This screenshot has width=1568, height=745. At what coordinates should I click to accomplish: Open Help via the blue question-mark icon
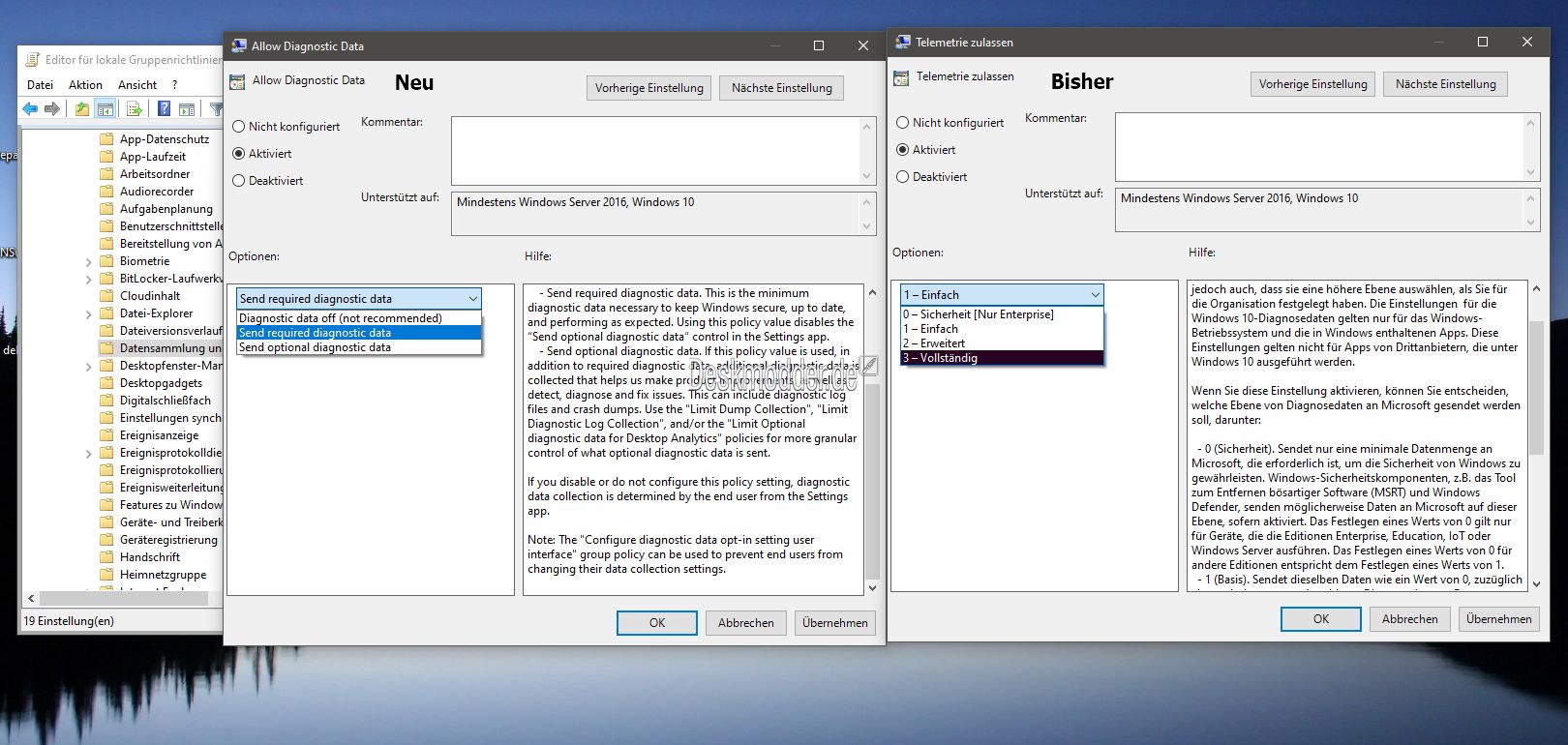[165, 109]
